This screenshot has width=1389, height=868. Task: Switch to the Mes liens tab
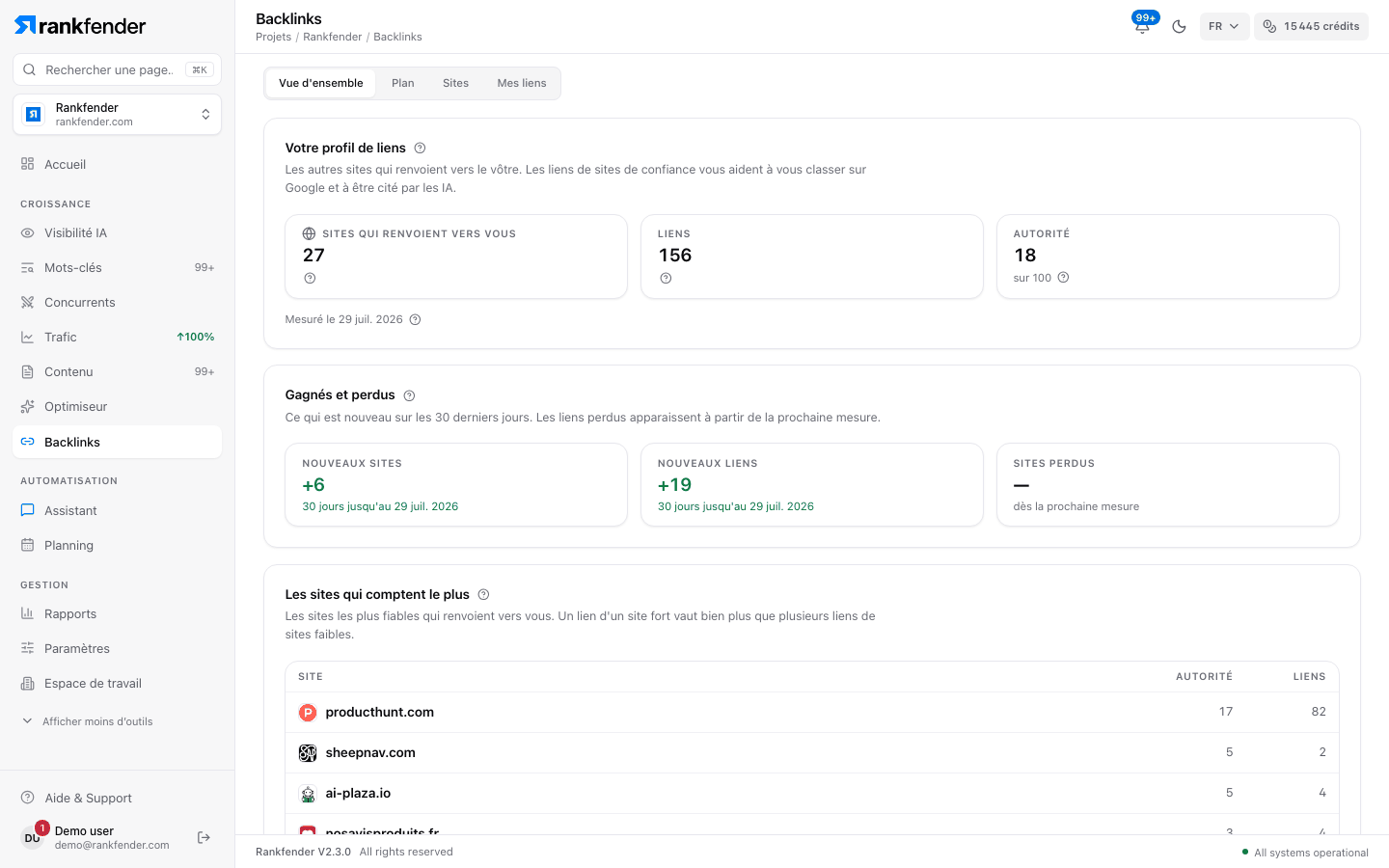tap(522, 83)
